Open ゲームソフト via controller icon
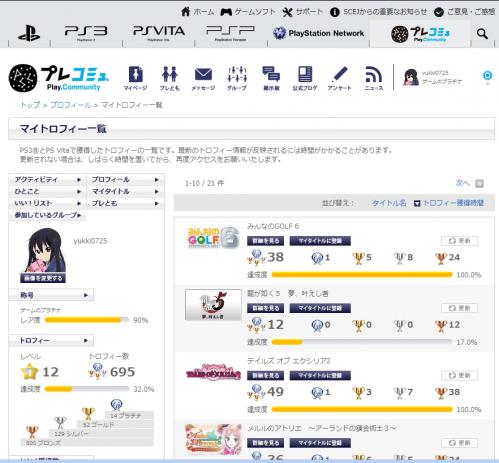Image resolution: width=499 pixels, height=463 pixels. tap(226, 12)
